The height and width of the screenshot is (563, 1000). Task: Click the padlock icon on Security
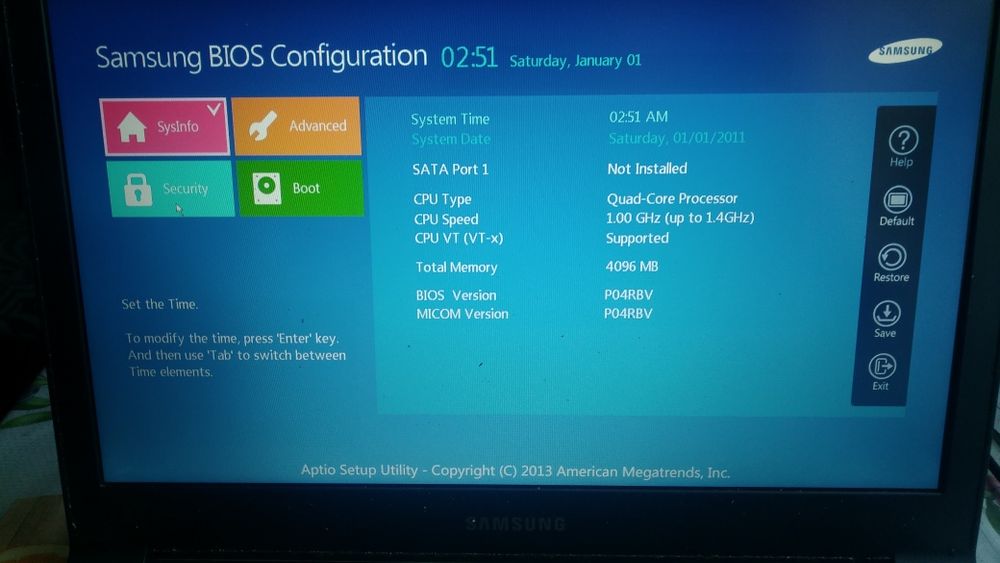pyautogui.click(x=138, y=189)
